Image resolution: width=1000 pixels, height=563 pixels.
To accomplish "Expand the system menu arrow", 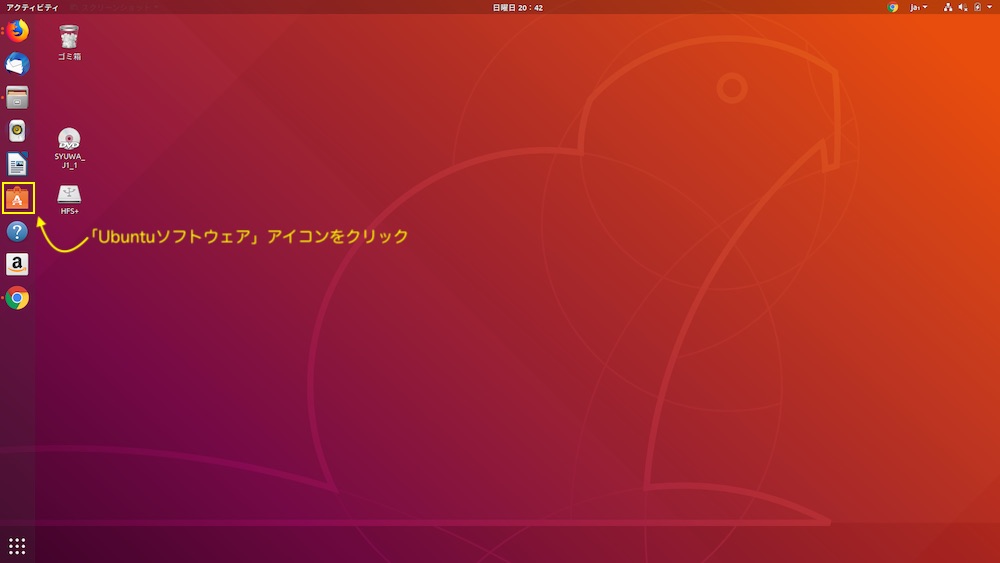I will [x=990, y=8].
